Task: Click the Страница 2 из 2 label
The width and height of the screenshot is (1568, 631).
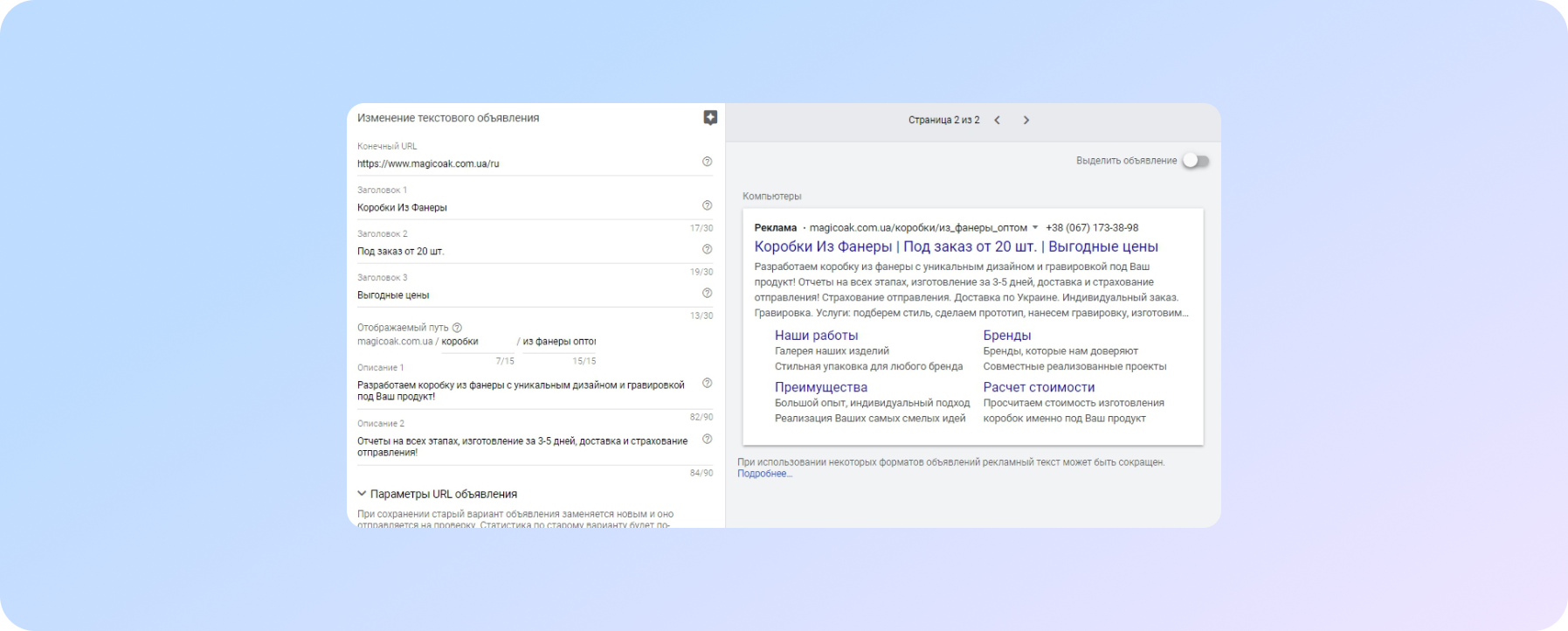Action: coord(943,120)
